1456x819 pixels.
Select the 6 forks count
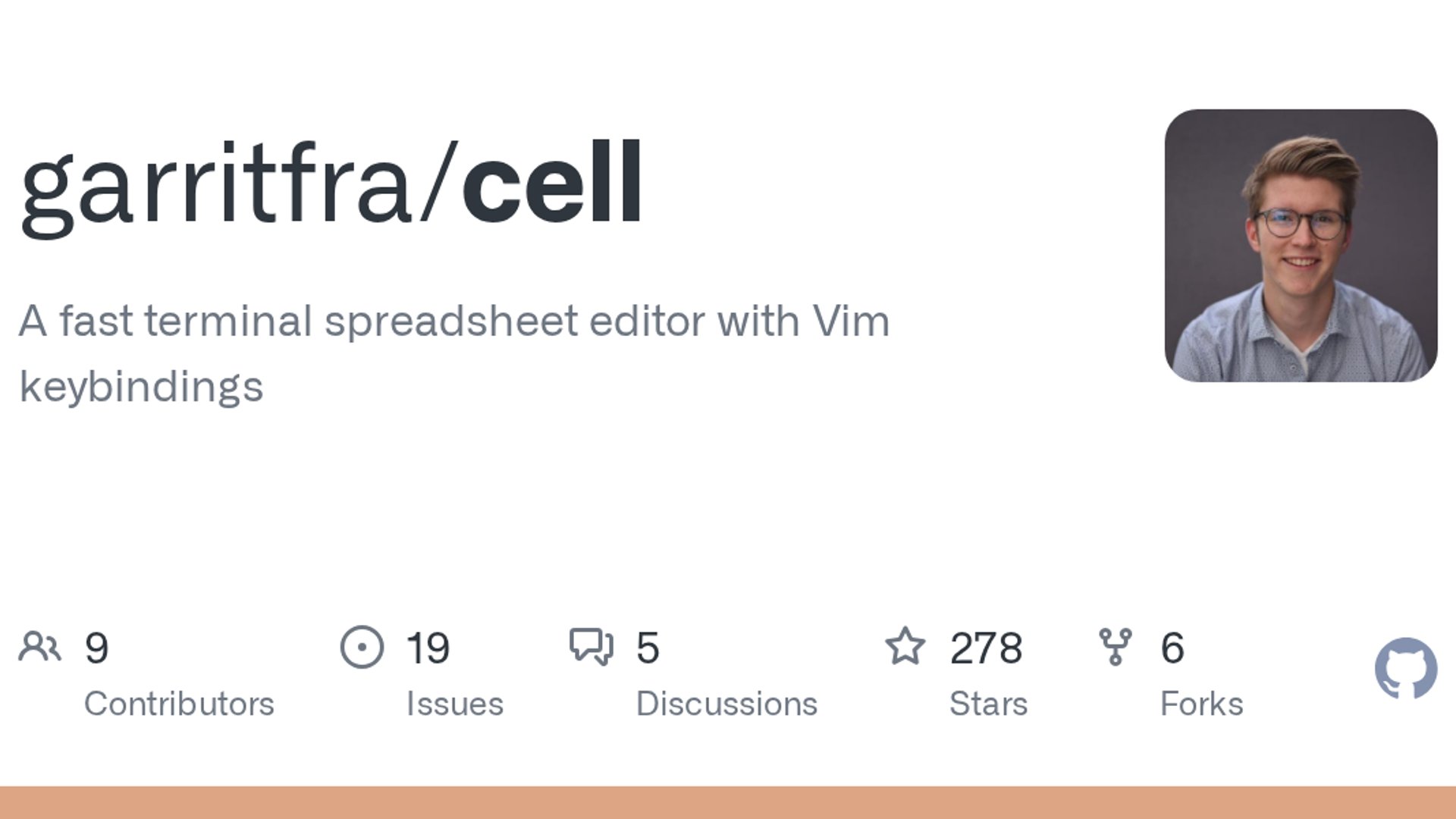point(1172,648)
